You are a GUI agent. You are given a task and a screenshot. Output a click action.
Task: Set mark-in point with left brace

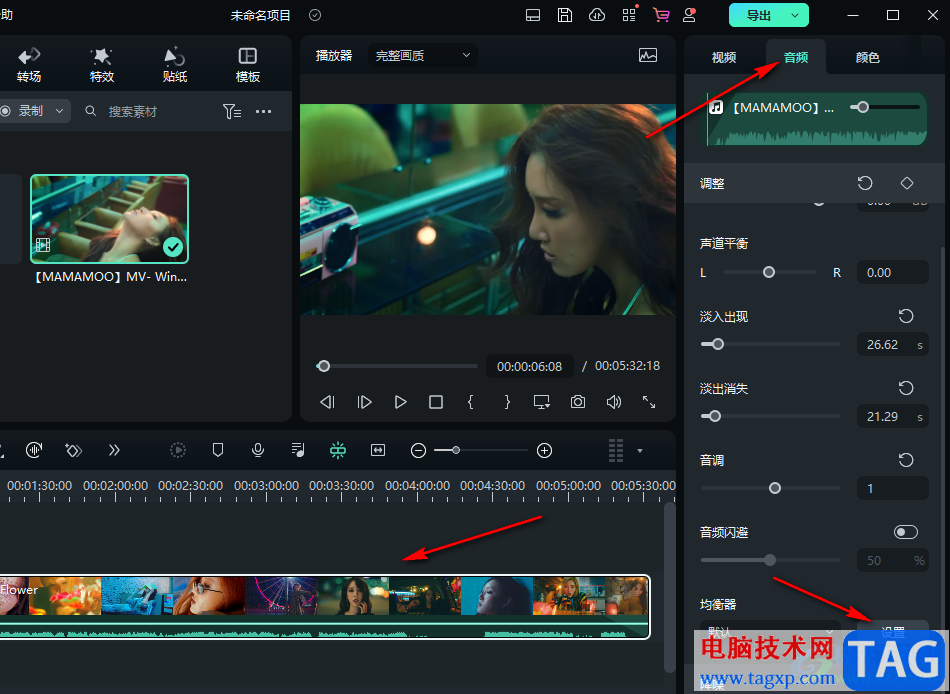click(471, 402)
